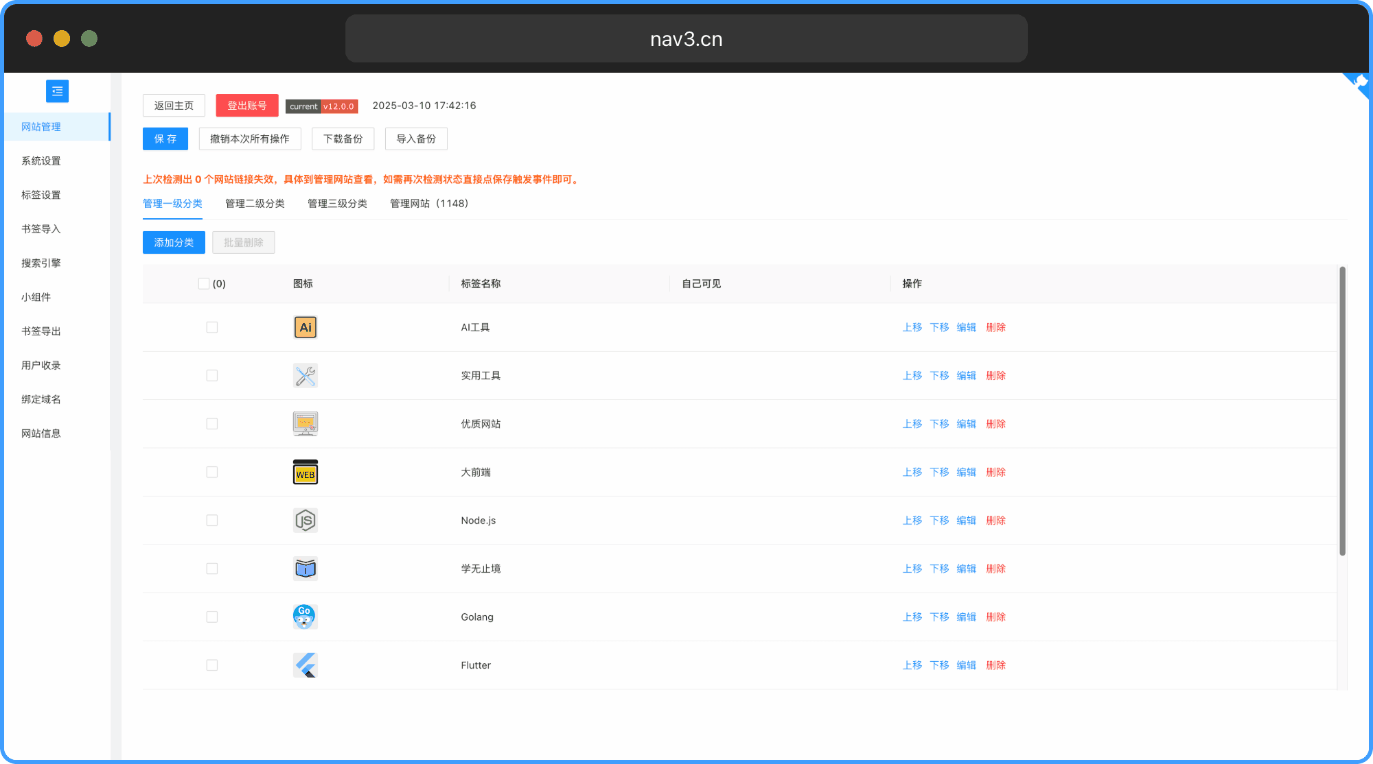Delete the Flutter category
Viewport: 1373px width, 764px height.
click(x=996, y=665)
